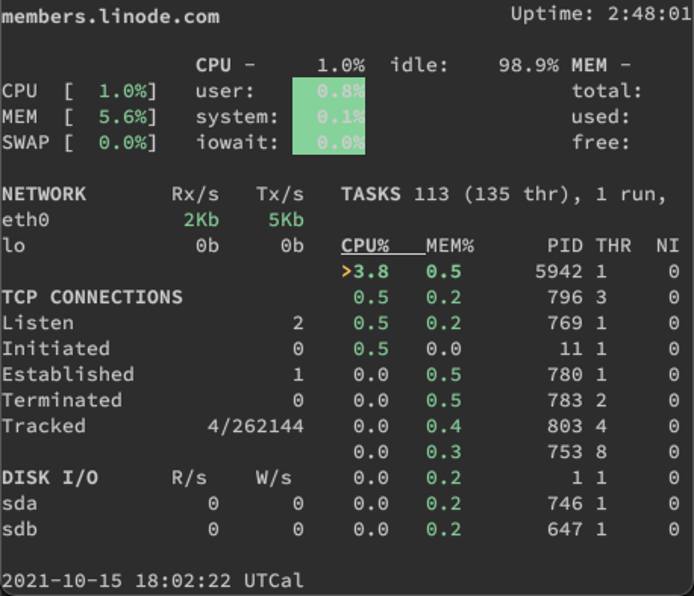The image size is (694, 596).
Task: Click the DISK I/O section header
Action: [50, 477]
